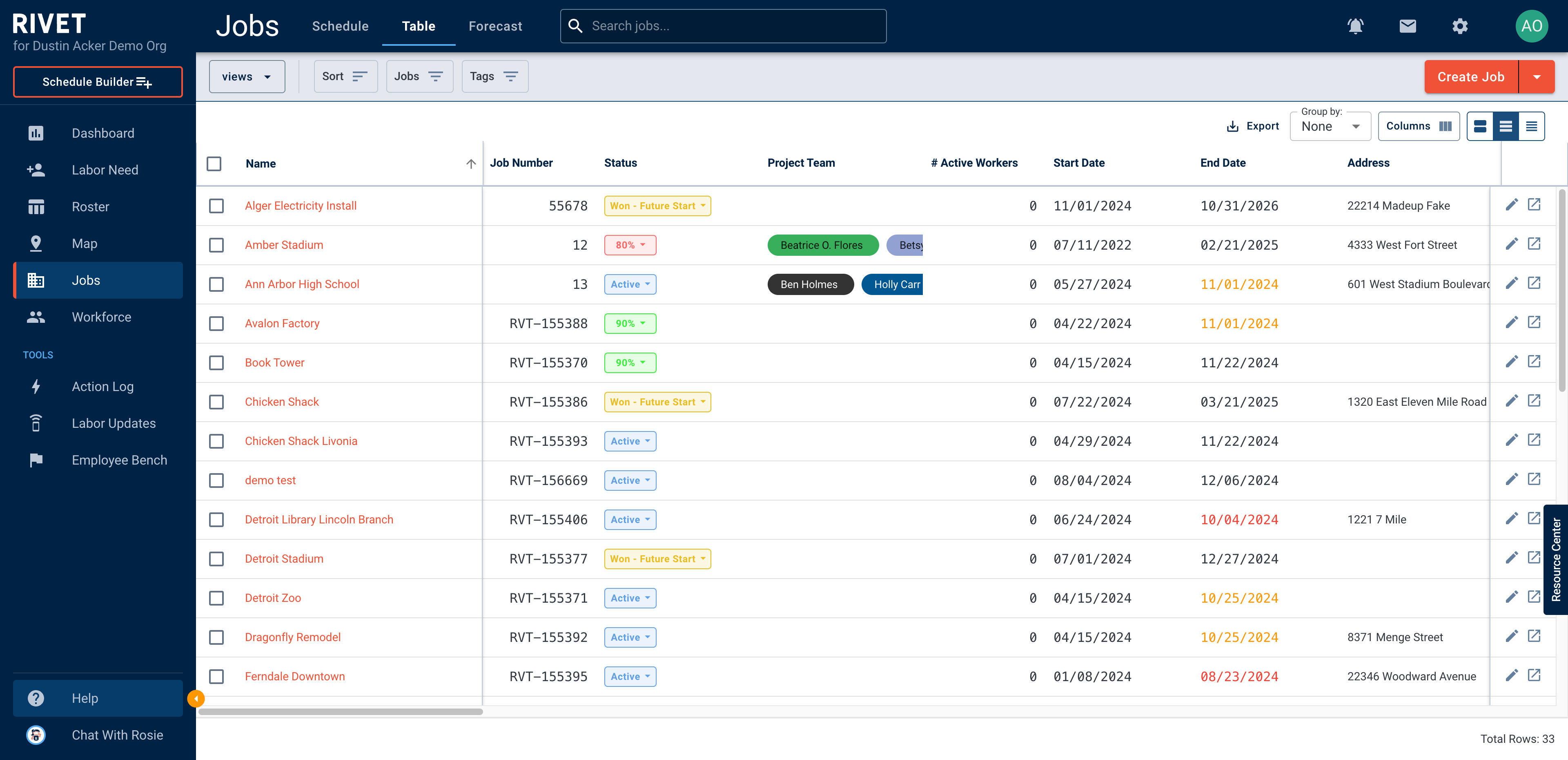Open Amber Stadium 80% status dropdown
This screenshot has width=1568, height=760.
630,245
